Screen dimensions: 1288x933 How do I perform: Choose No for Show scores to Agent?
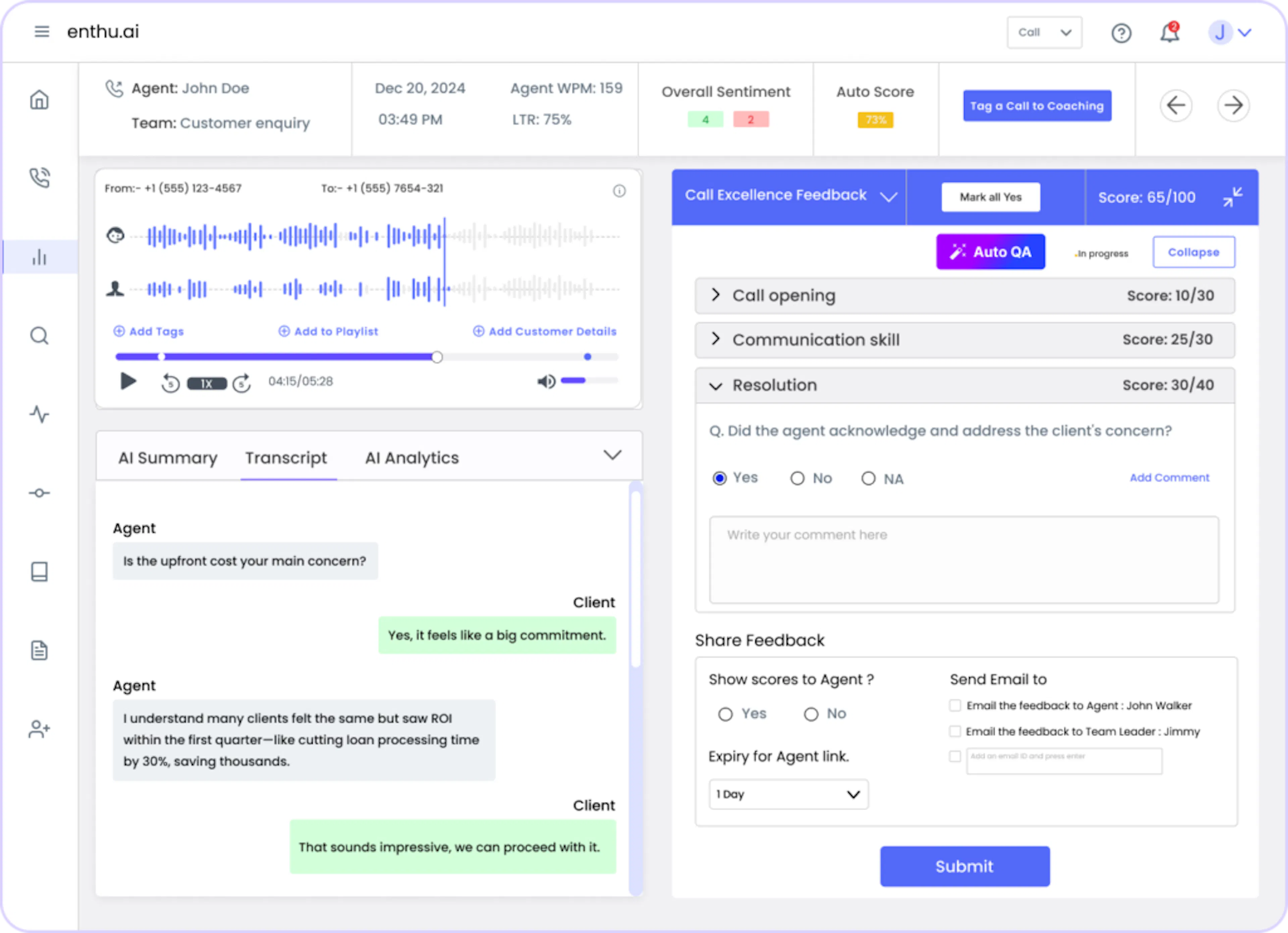point(811,714)
